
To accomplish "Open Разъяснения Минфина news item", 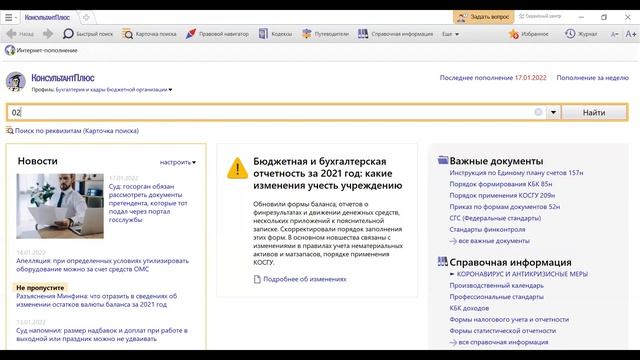I will click(97, 300).
